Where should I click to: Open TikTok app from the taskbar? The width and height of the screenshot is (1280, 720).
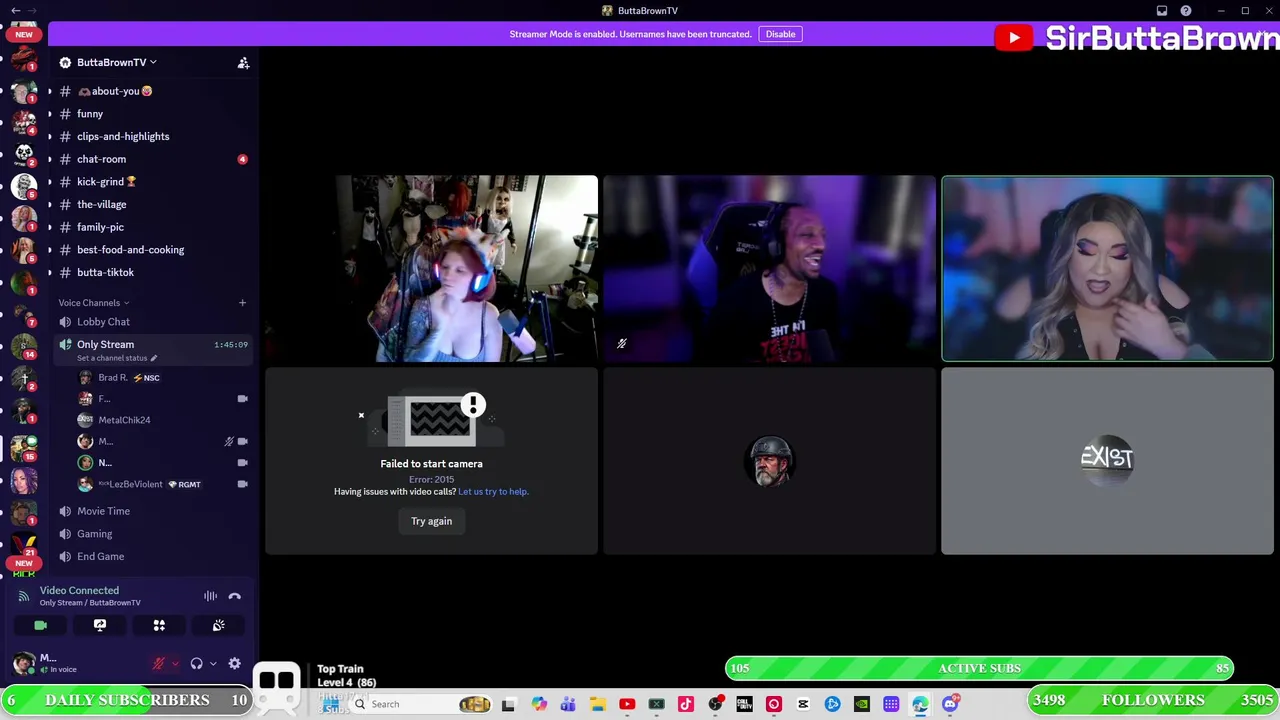point(686,704)
